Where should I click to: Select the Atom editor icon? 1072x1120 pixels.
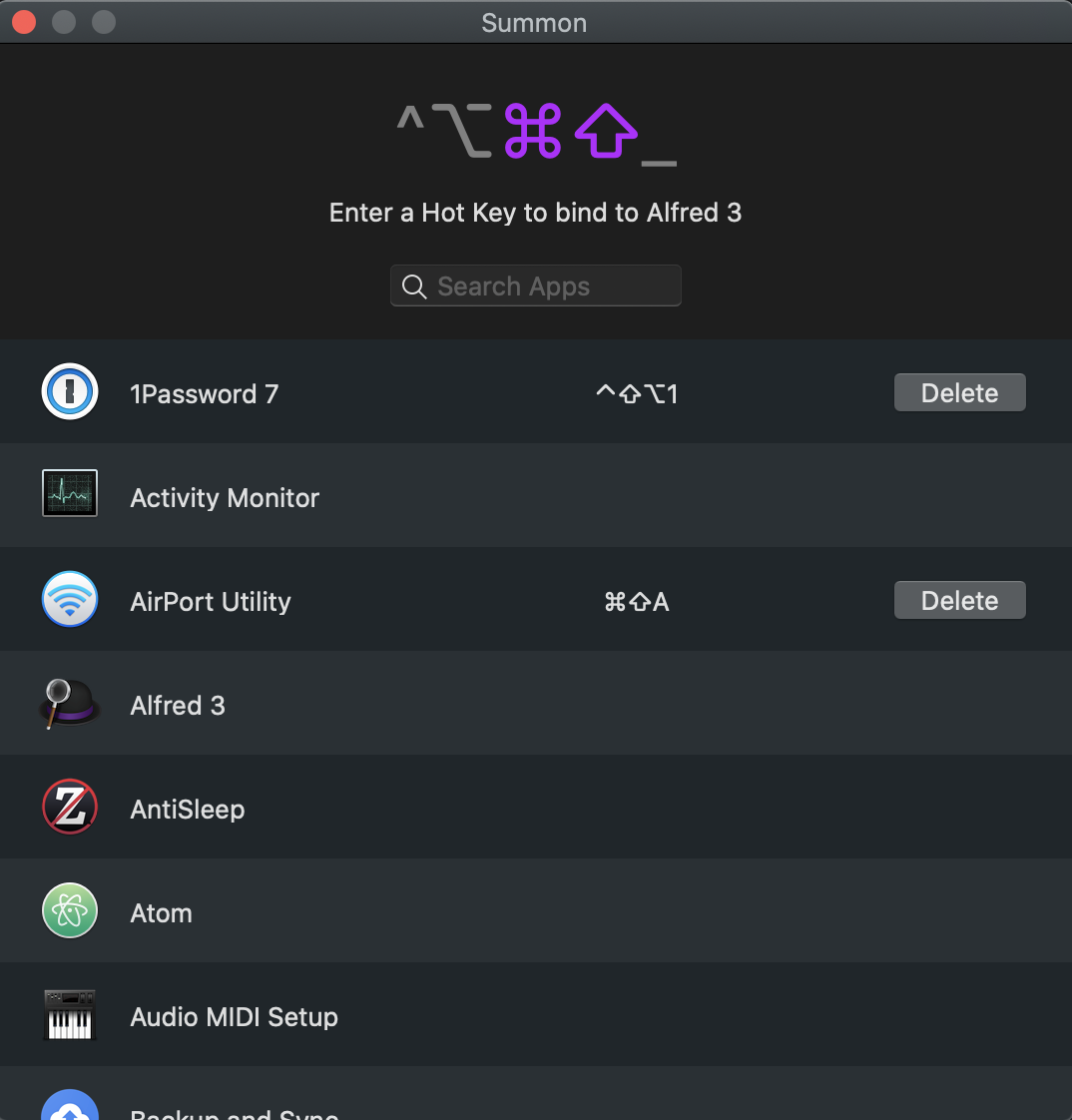click(x=70, y=910)
